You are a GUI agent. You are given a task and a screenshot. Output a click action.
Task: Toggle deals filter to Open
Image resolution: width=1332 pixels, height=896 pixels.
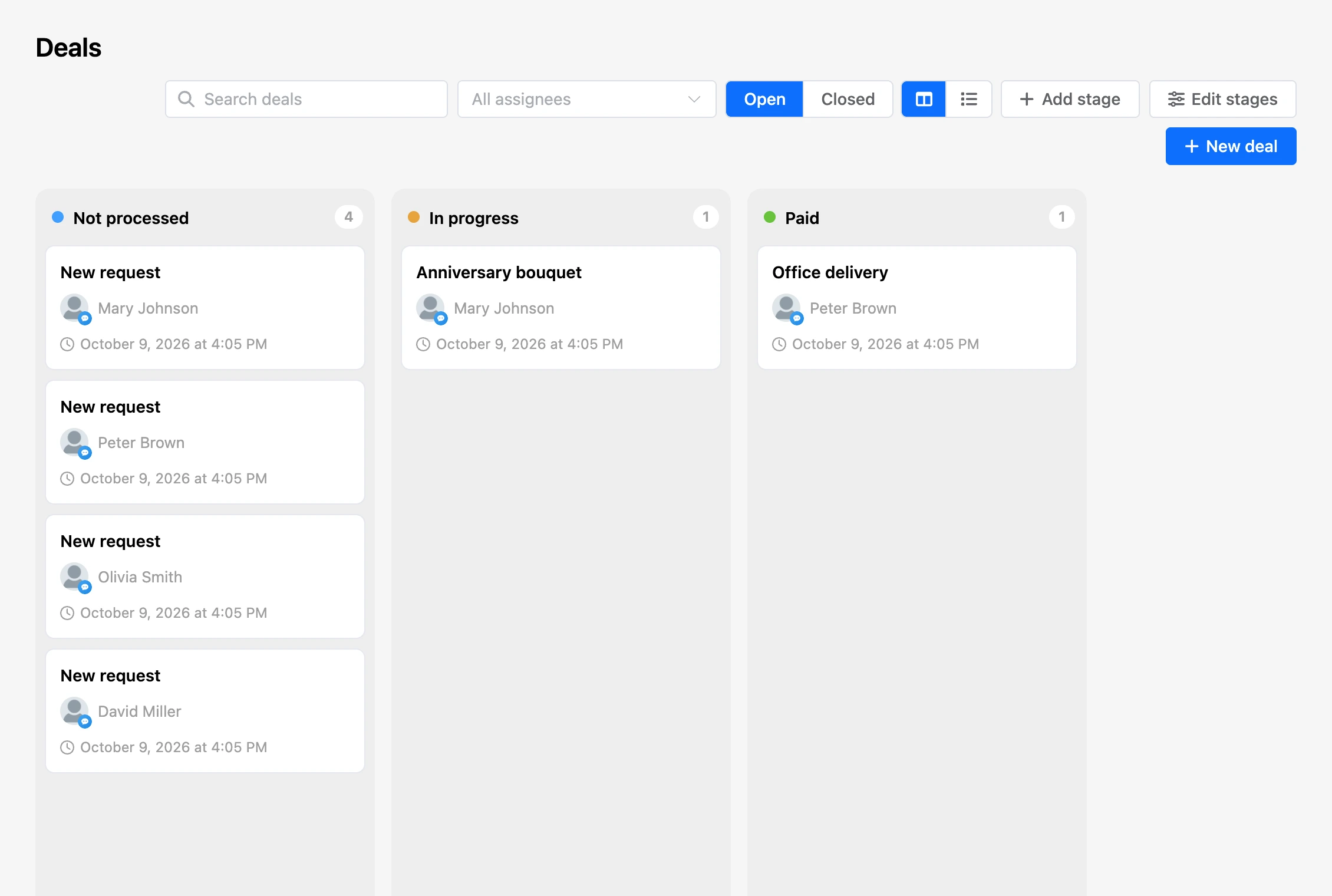764,99
